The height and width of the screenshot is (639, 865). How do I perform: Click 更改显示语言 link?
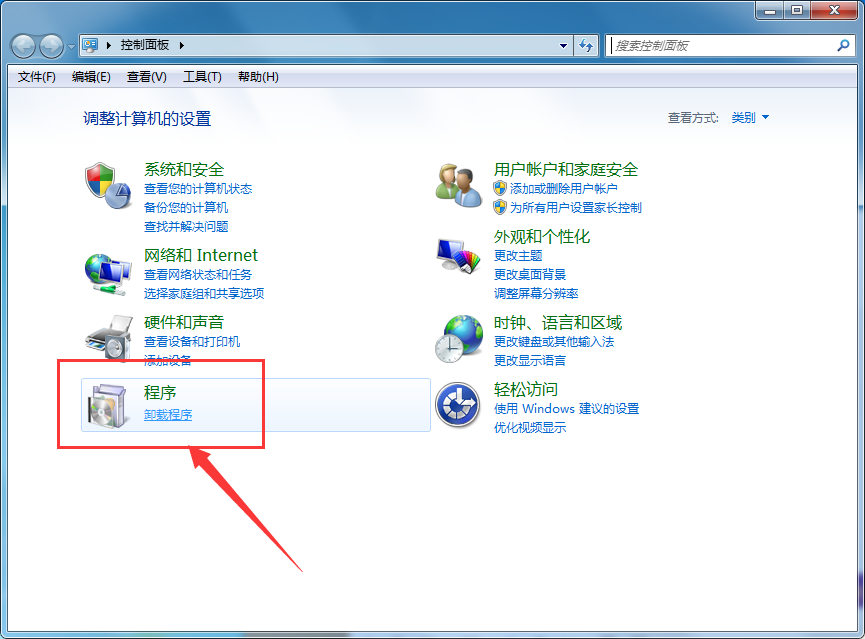[530, 360]
